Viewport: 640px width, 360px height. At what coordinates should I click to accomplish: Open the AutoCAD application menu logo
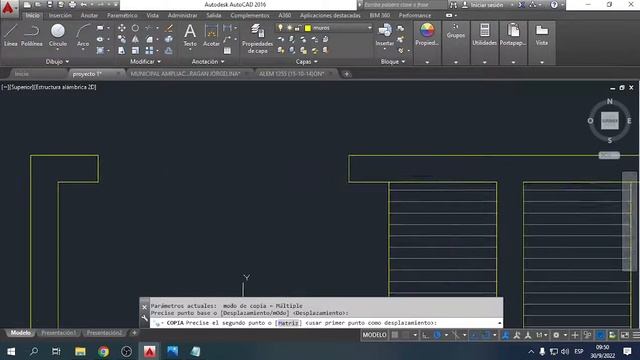coord(8,8)
